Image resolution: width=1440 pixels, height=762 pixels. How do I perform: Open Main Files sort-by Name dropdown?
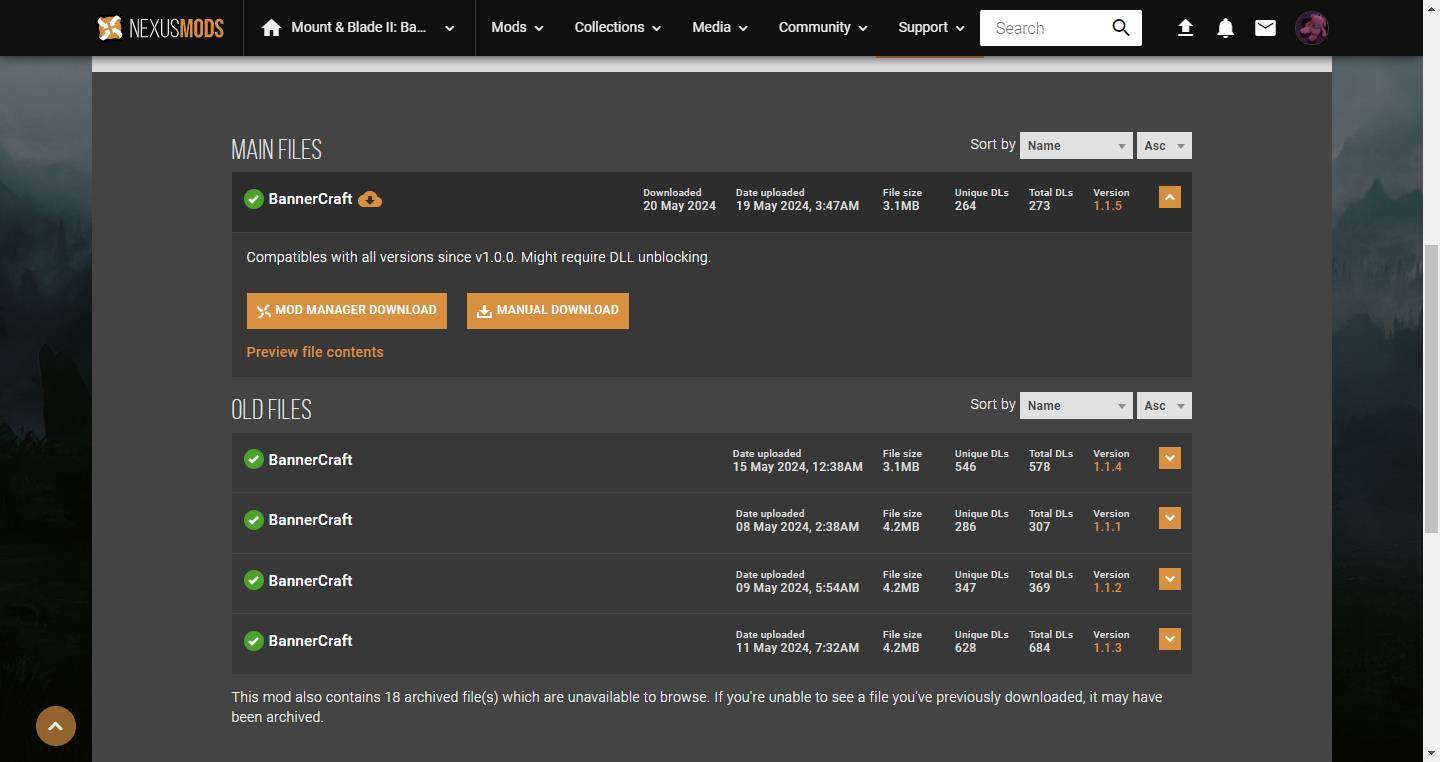pyautogui.click(x=1076, y=146)
